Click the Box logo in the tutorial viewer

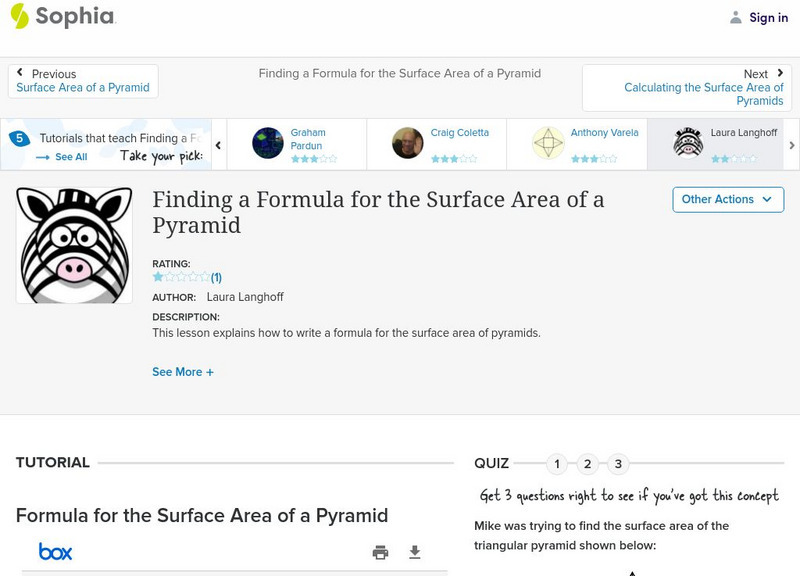(55, 552)
